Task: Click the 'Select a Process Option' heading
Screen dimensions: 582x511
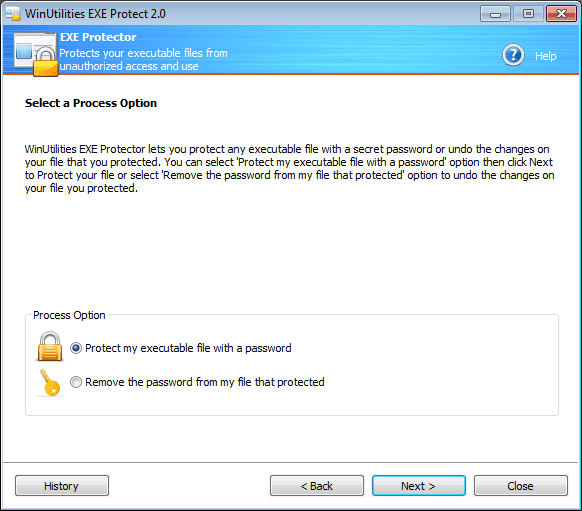Action: point(91,103)
